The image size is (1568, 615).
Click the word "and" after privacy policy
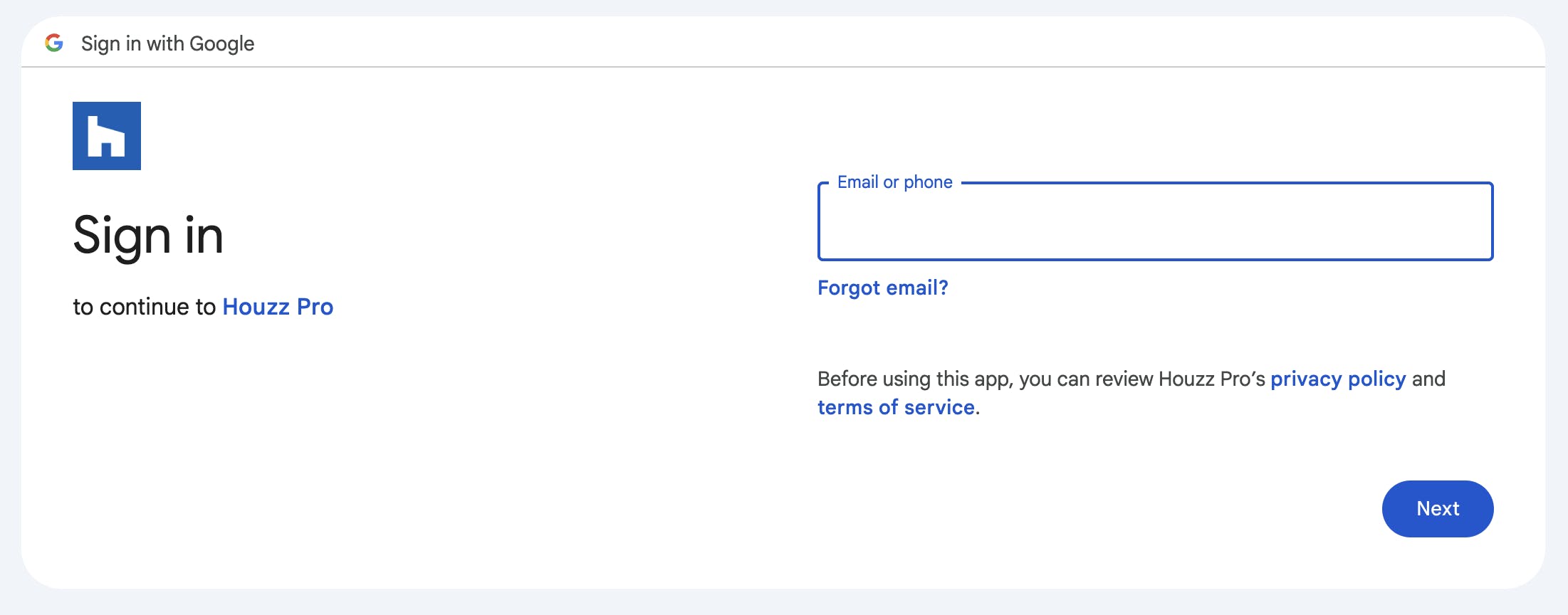coord(1428,379)
